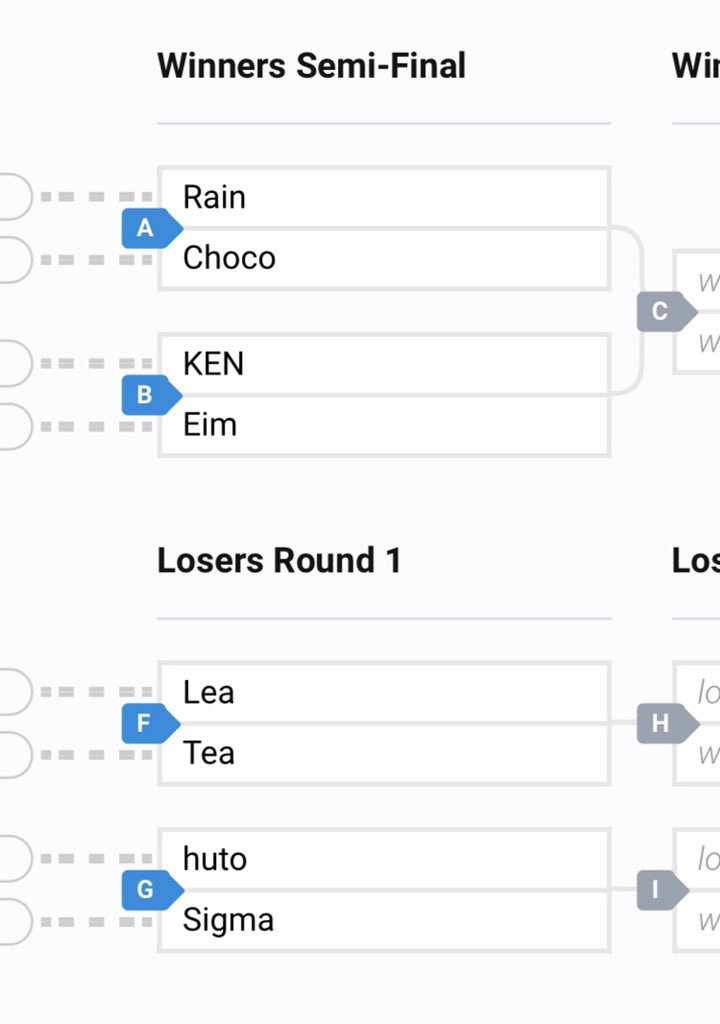Open match A badge marker
Image resolution: width=720 pixels, height=1024 pixels.
(x=152, y=228)
